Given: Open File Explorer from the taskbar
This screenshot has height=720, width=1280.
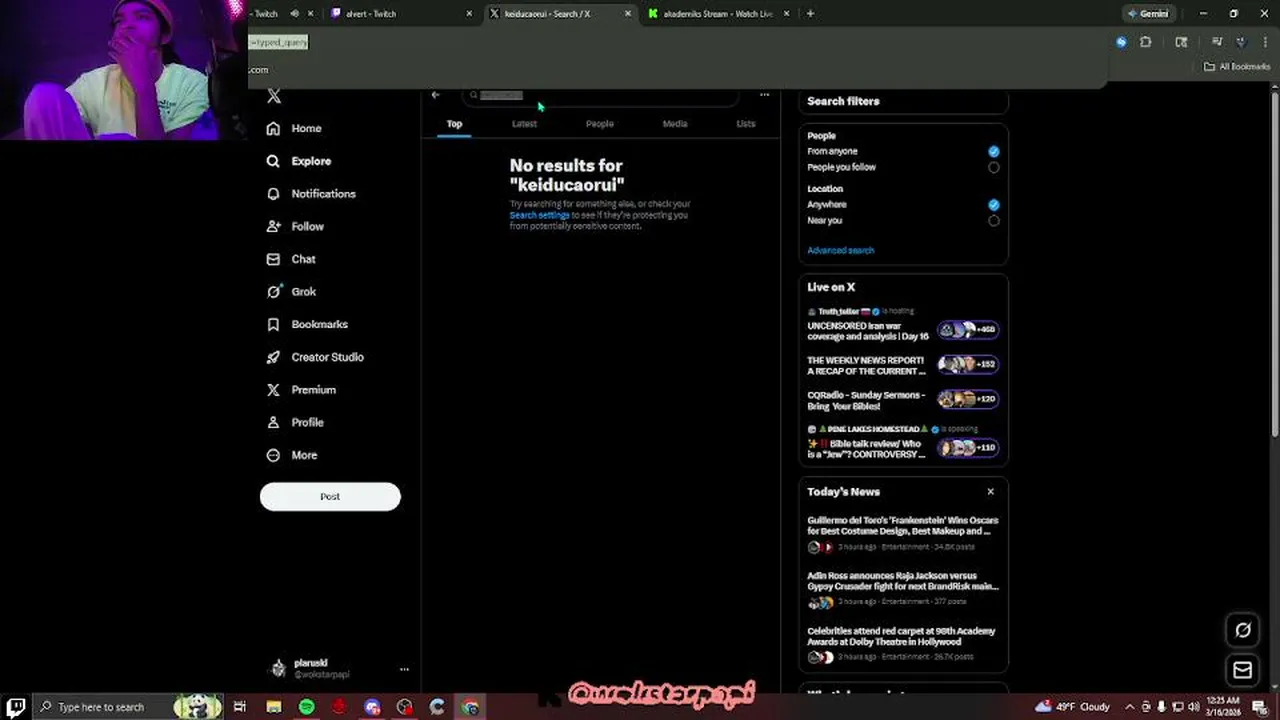Looking at the screenshot, I should pyautogui.click(x=274, y=707).
